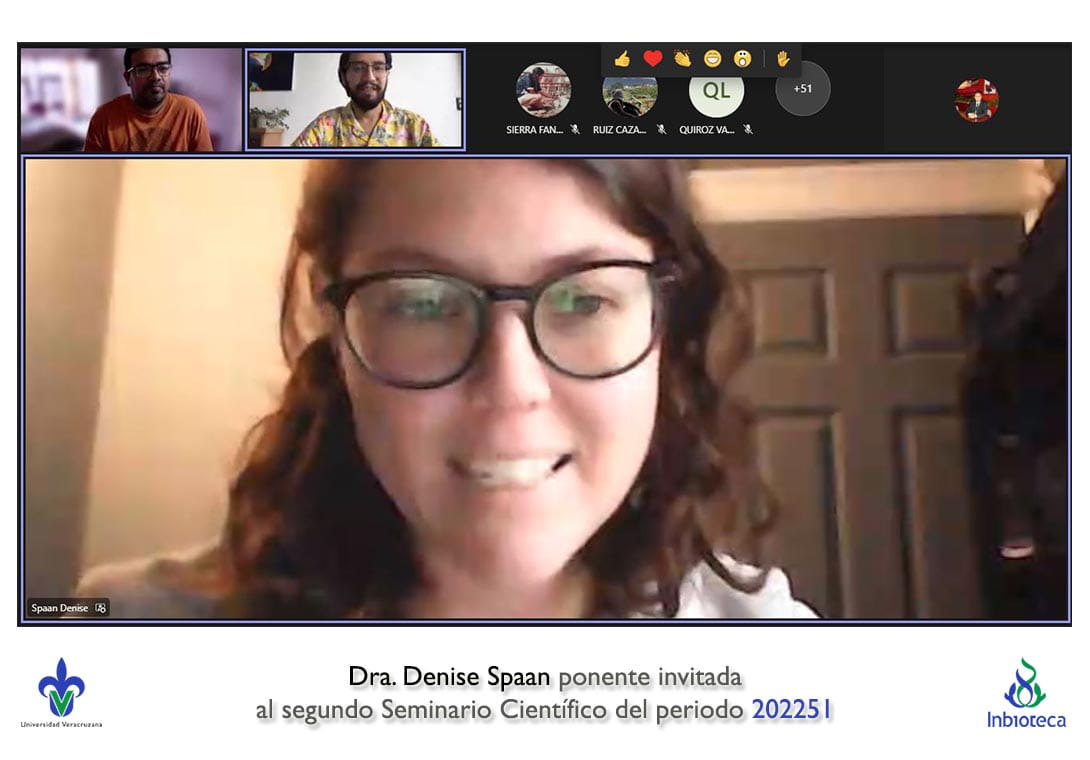The height and width of the screenshot is (760, 1090).
Task: Send the surprised face reaction
Action: [742, 59]
